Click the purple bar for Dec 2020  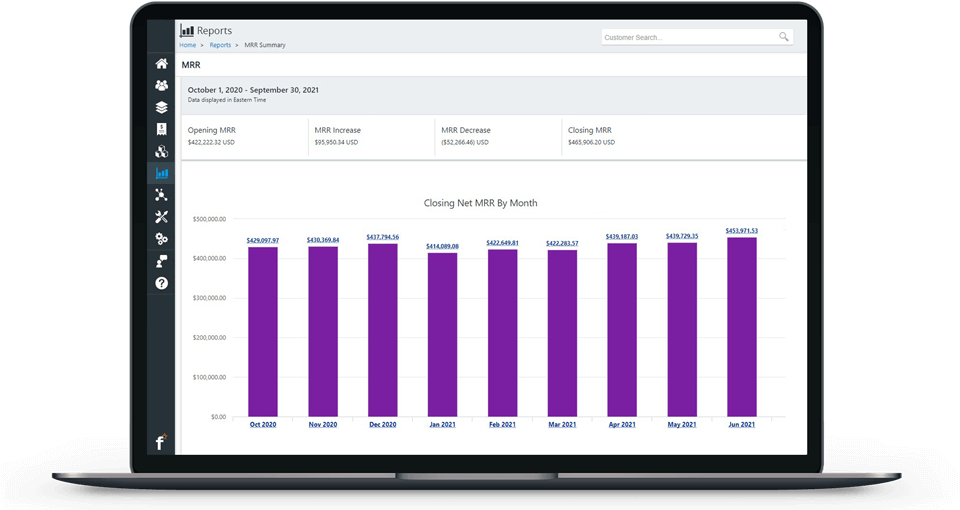382,330
